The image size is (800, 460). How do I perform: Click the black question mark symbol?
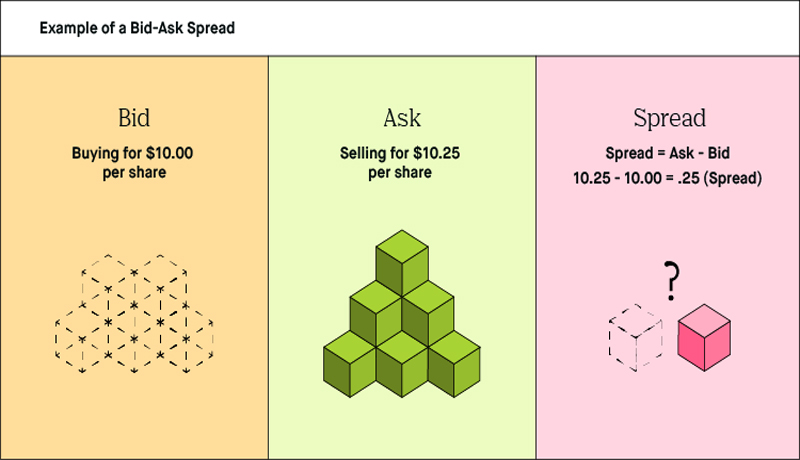(671, 280)
